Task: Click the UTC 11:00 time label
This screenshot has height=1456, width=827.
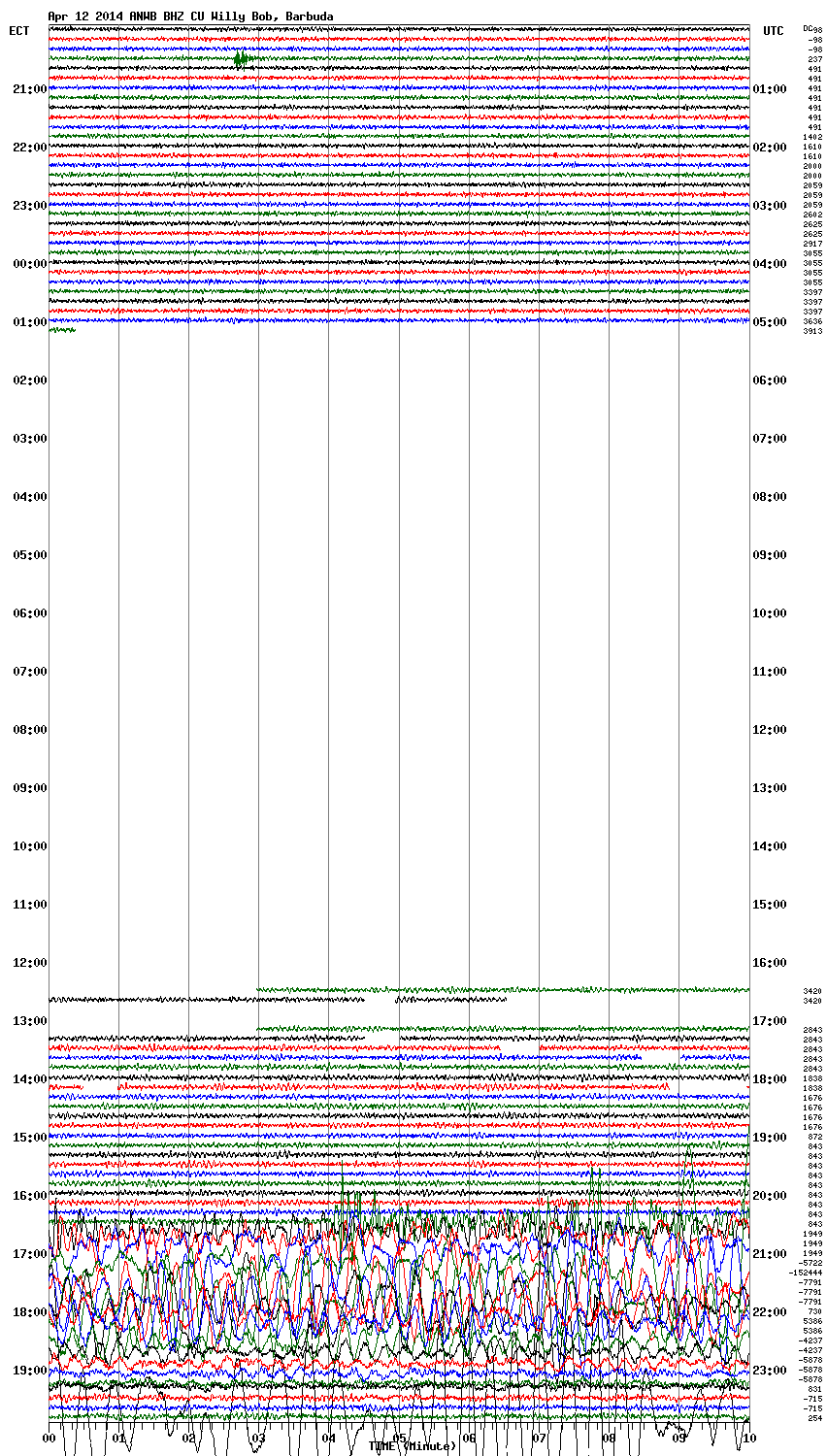Action: (x=770, y=672)
